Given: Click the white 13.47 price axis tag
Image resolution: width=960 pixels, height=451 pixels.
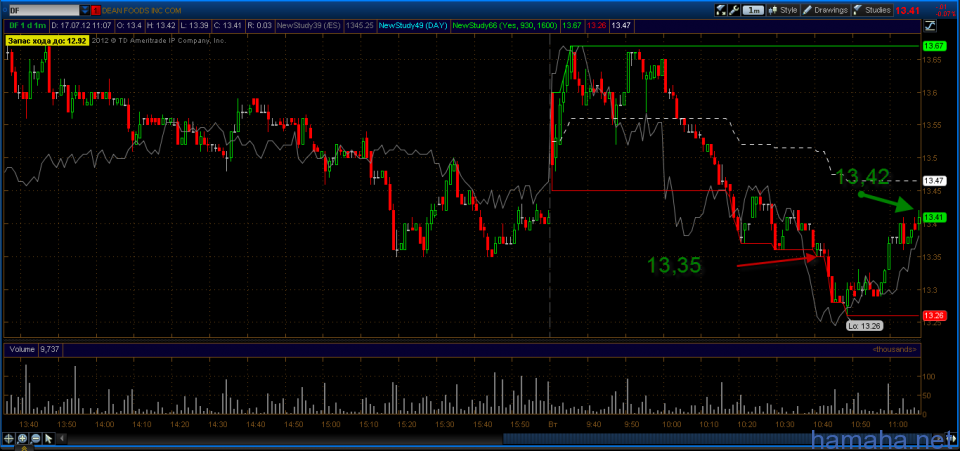Looking at the screenshot, I should coord(934,181).
